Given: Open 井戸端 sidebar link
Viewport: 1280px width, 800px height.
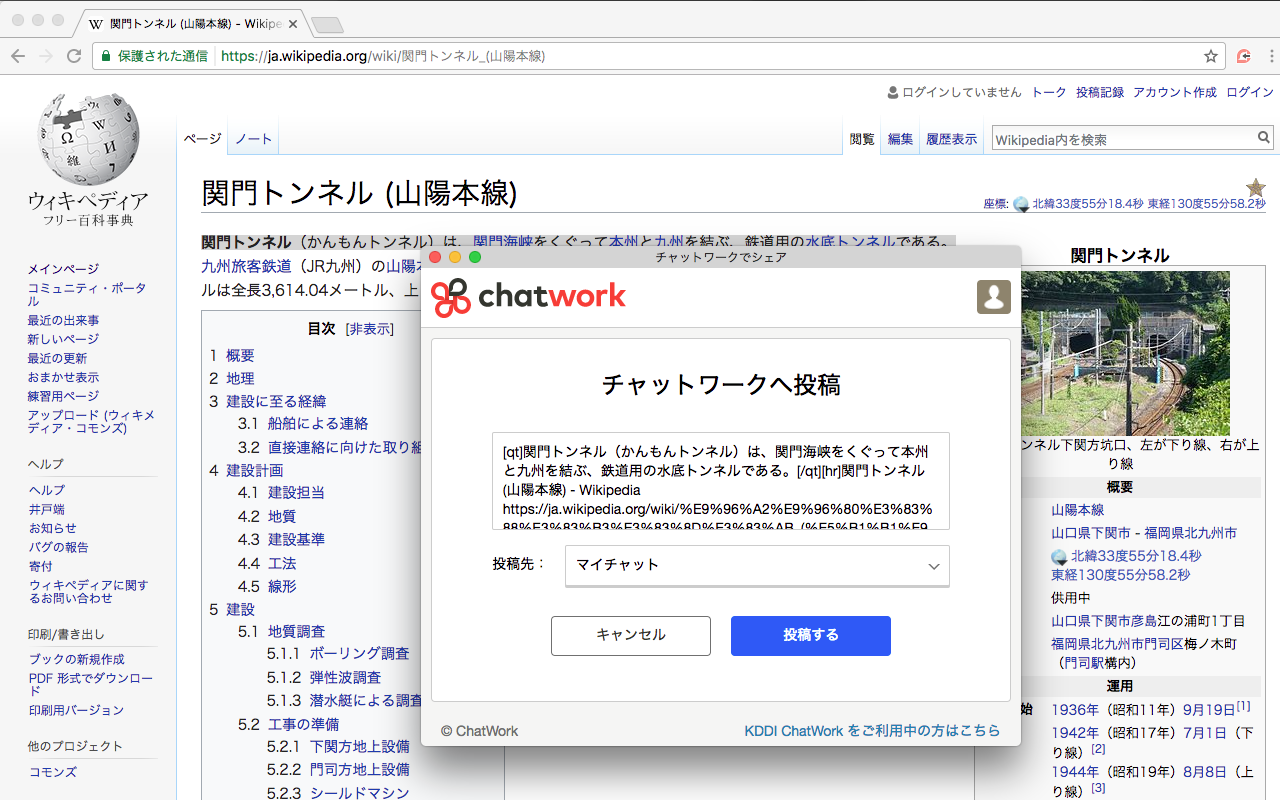Looking at the screenshot, I should 46,509.
